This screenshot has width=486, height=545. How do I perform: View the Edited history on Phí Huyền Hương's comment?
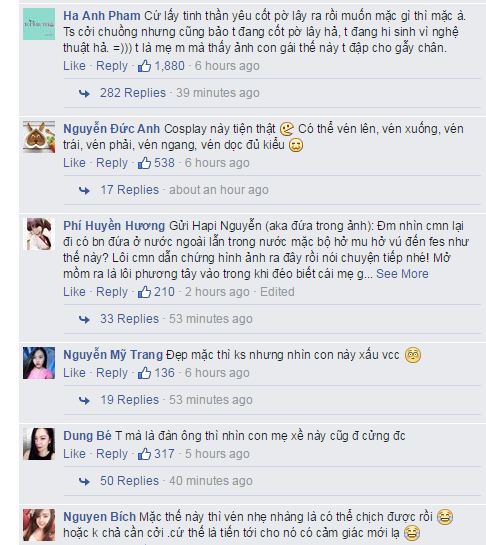point(277,291)
